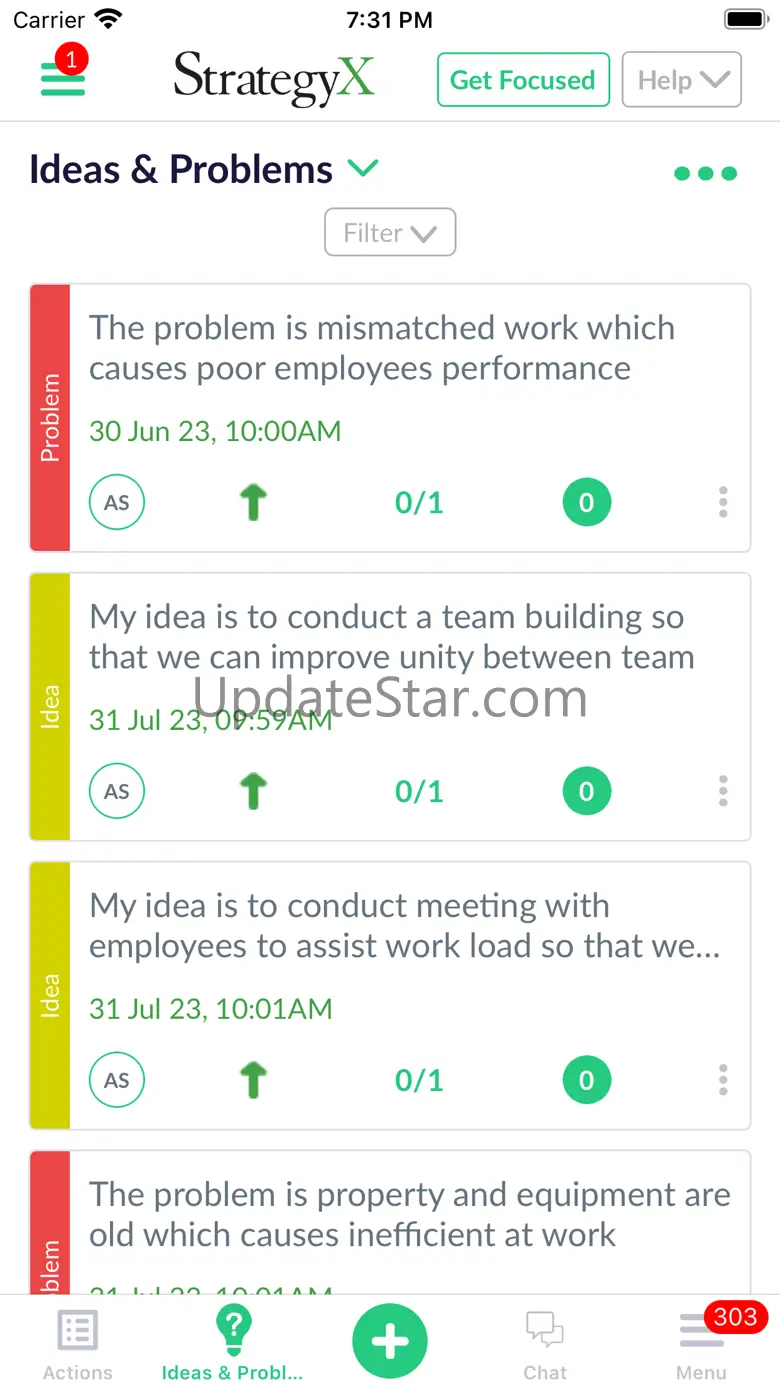Open the AS avatar on the mismatched work card

(x=117, y=502)
